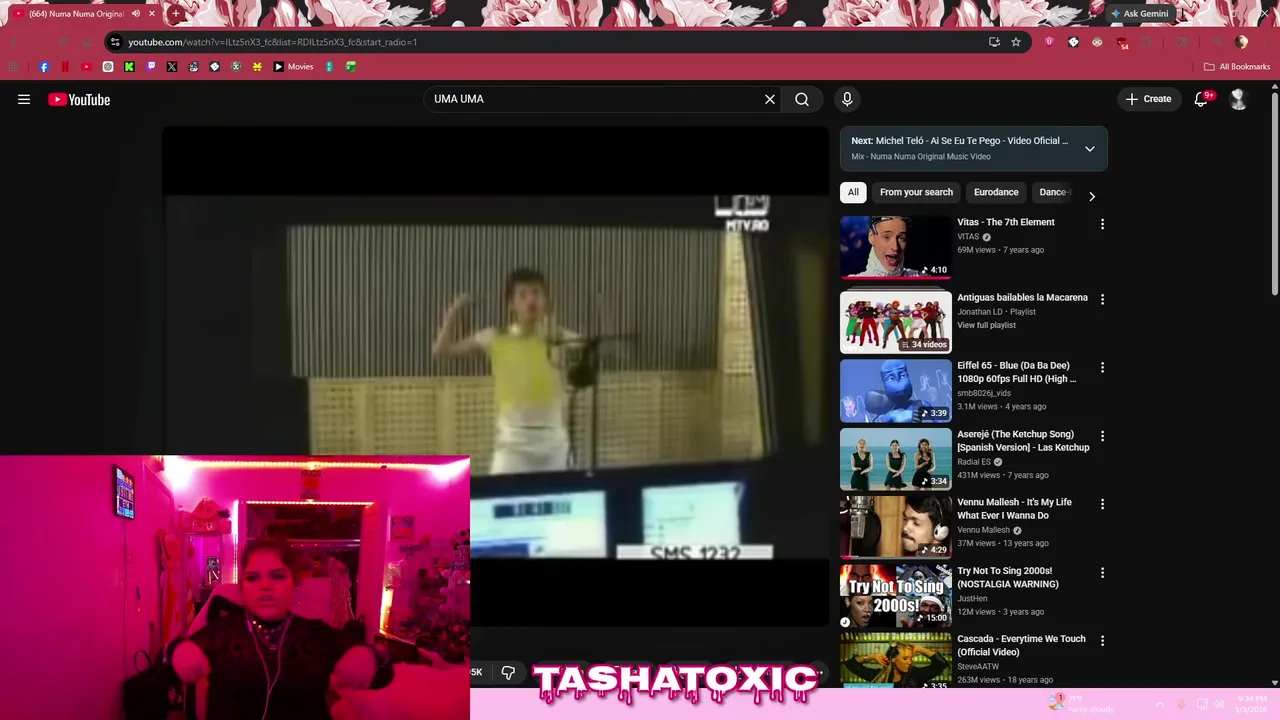Click the dislike thumbs-down button
The height and width of the screenshot is (720, 1280).
coord(508,672)
